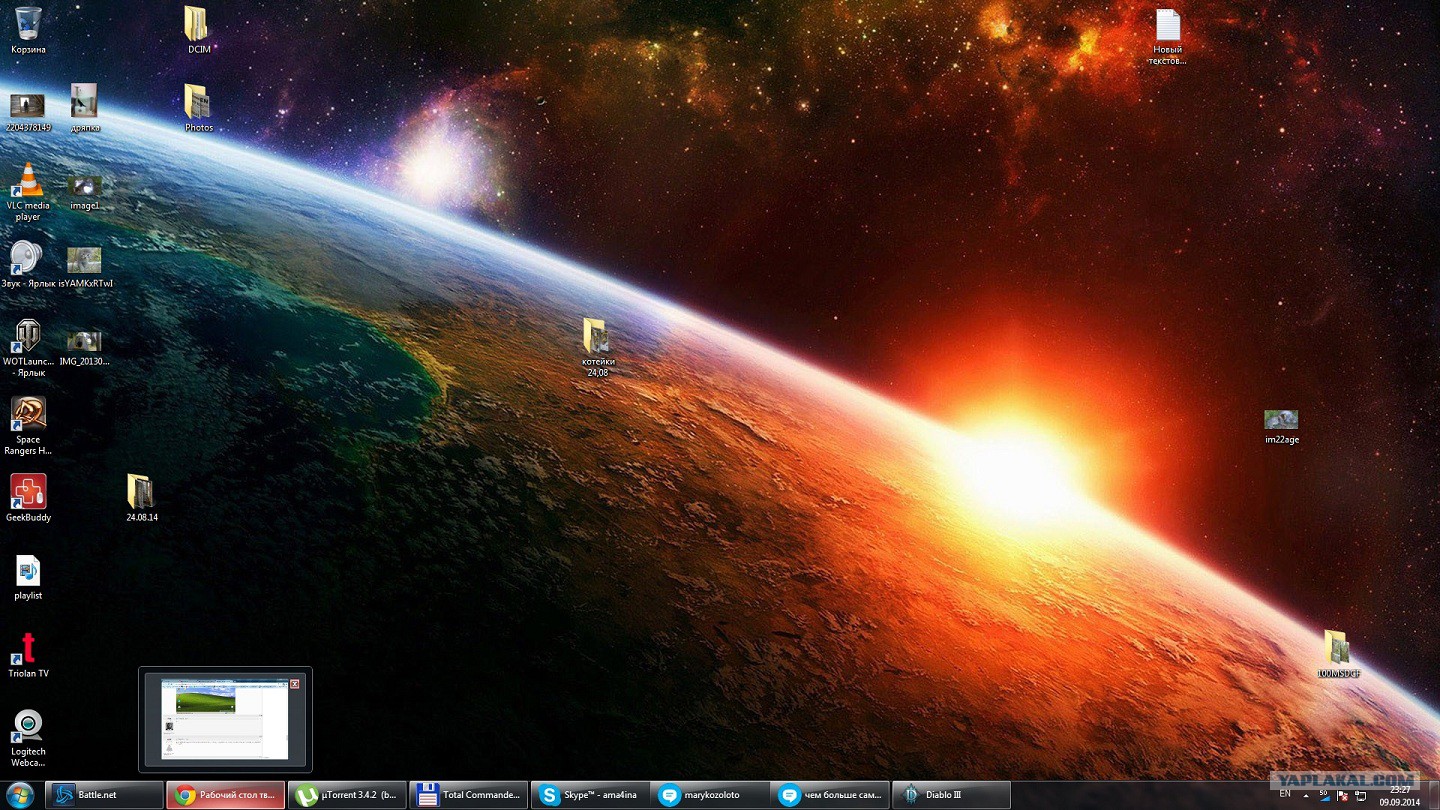Select the Photos folder icon

pos(198,108)
